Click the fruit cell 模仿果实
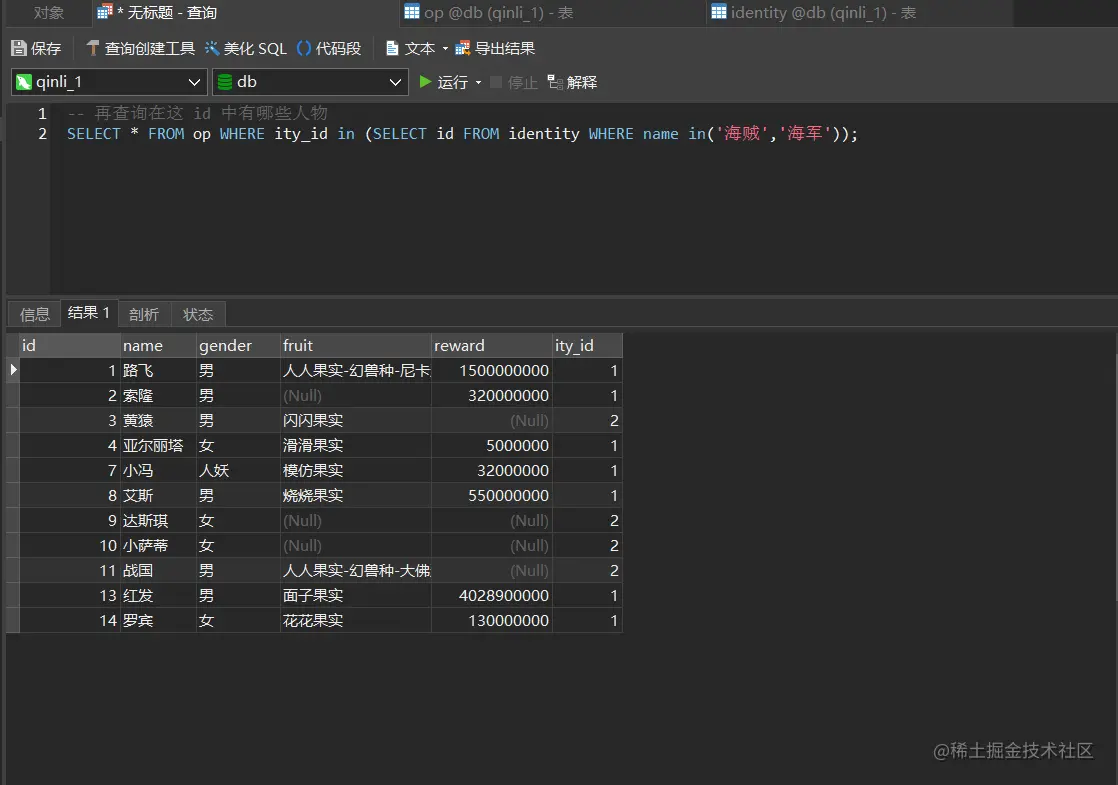The image size is (1118, 785). pos(356,471)
